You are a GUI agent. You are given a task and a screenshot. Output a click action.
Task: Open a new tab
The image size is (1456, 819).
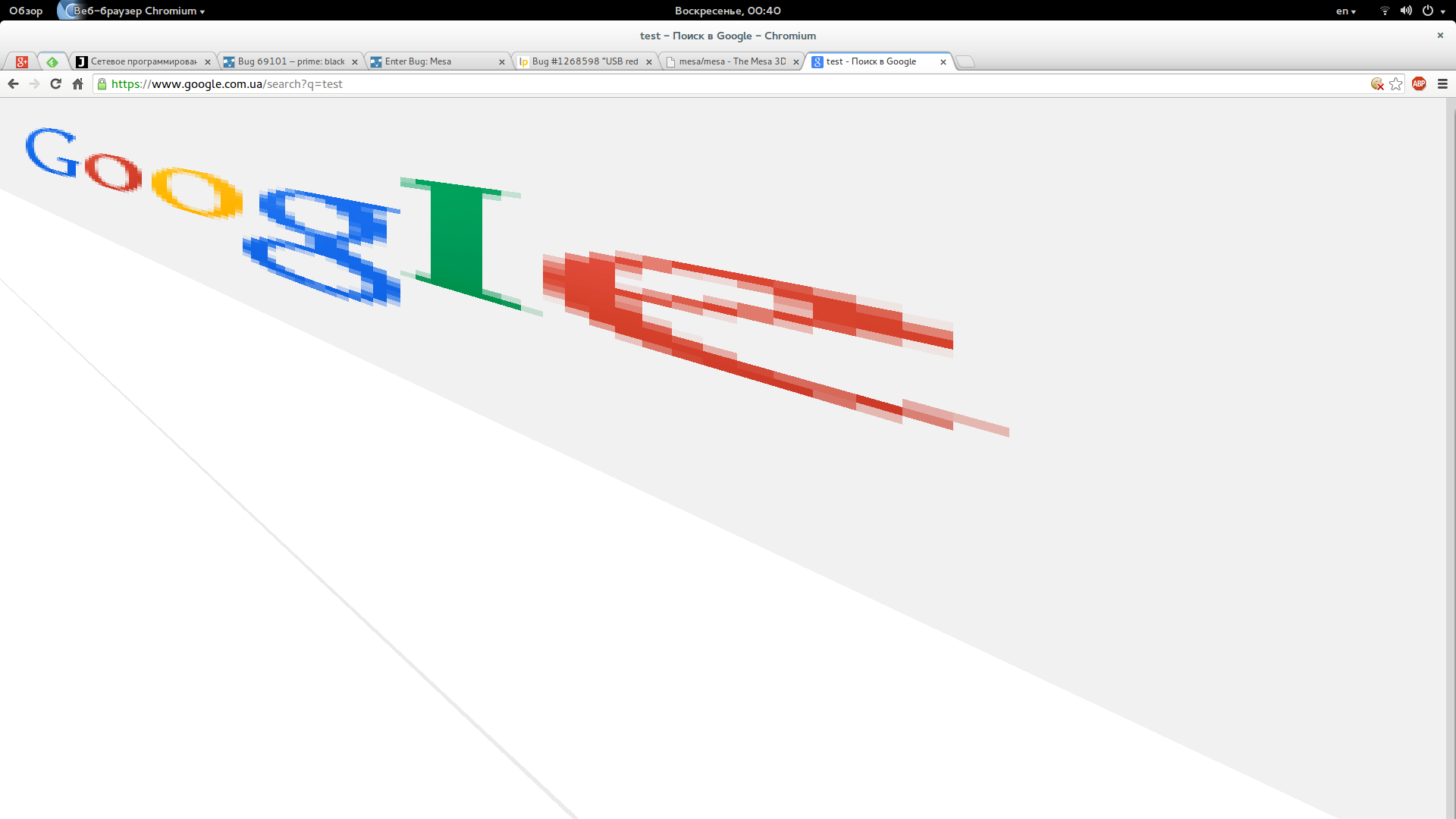pos(965,61)
